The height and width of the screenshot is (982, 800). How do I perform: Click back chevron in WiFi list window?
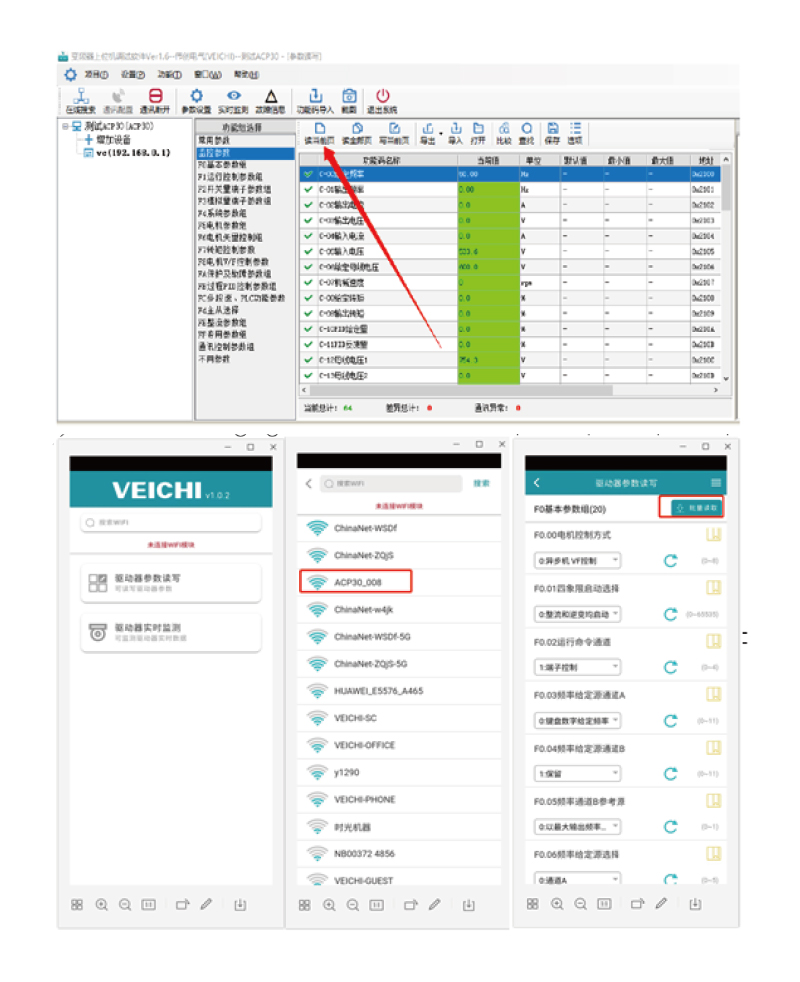tap(308, 483)
